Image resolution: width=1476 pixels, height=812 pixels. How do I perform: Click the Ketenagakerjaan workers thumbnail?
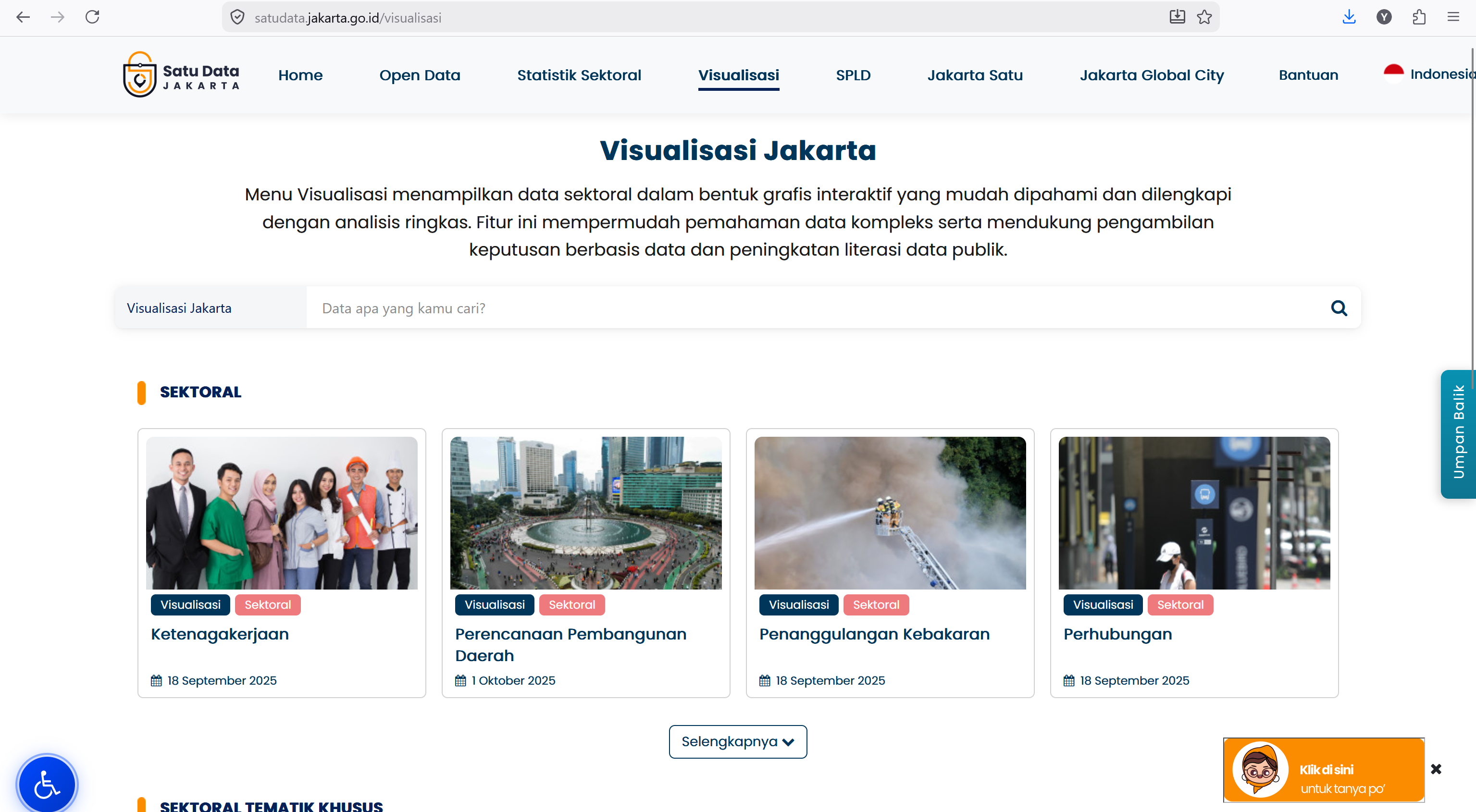tap(281, 513)
